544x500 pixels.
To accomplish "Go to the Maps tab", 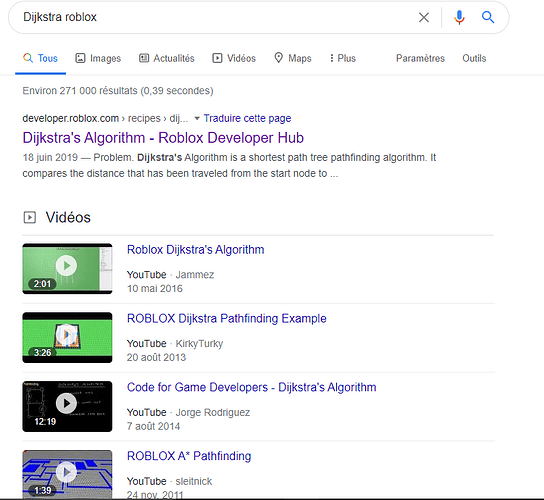I will click(x=293, y=58).
